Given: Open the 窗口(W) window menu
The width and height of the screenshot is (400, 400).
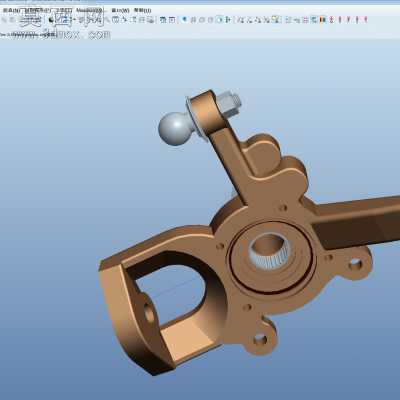Looking at the screenshot, I should 120,10.
